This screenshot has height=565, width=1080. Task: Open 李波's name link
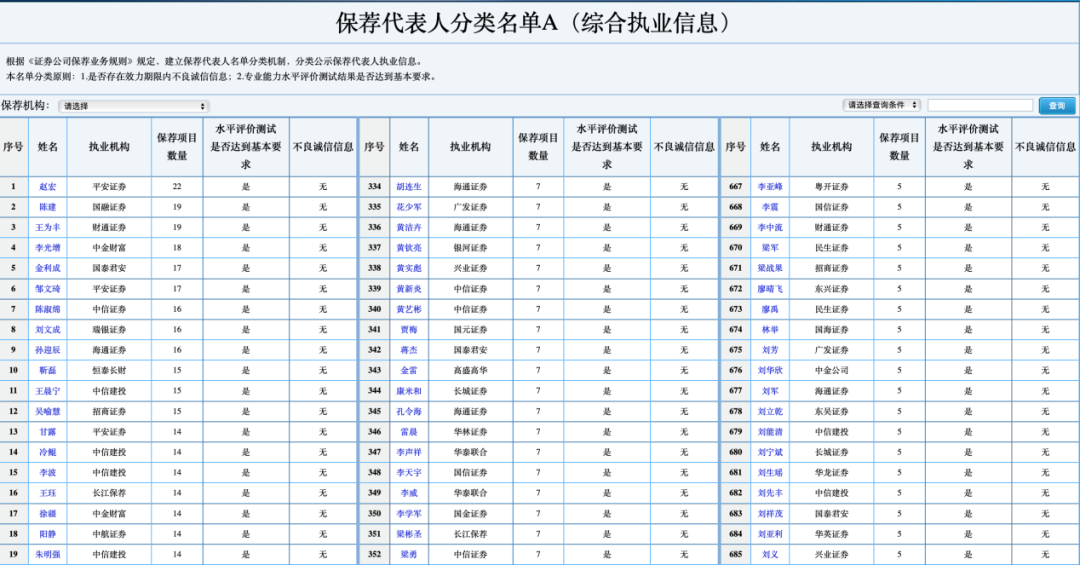[x=48, y=473]
